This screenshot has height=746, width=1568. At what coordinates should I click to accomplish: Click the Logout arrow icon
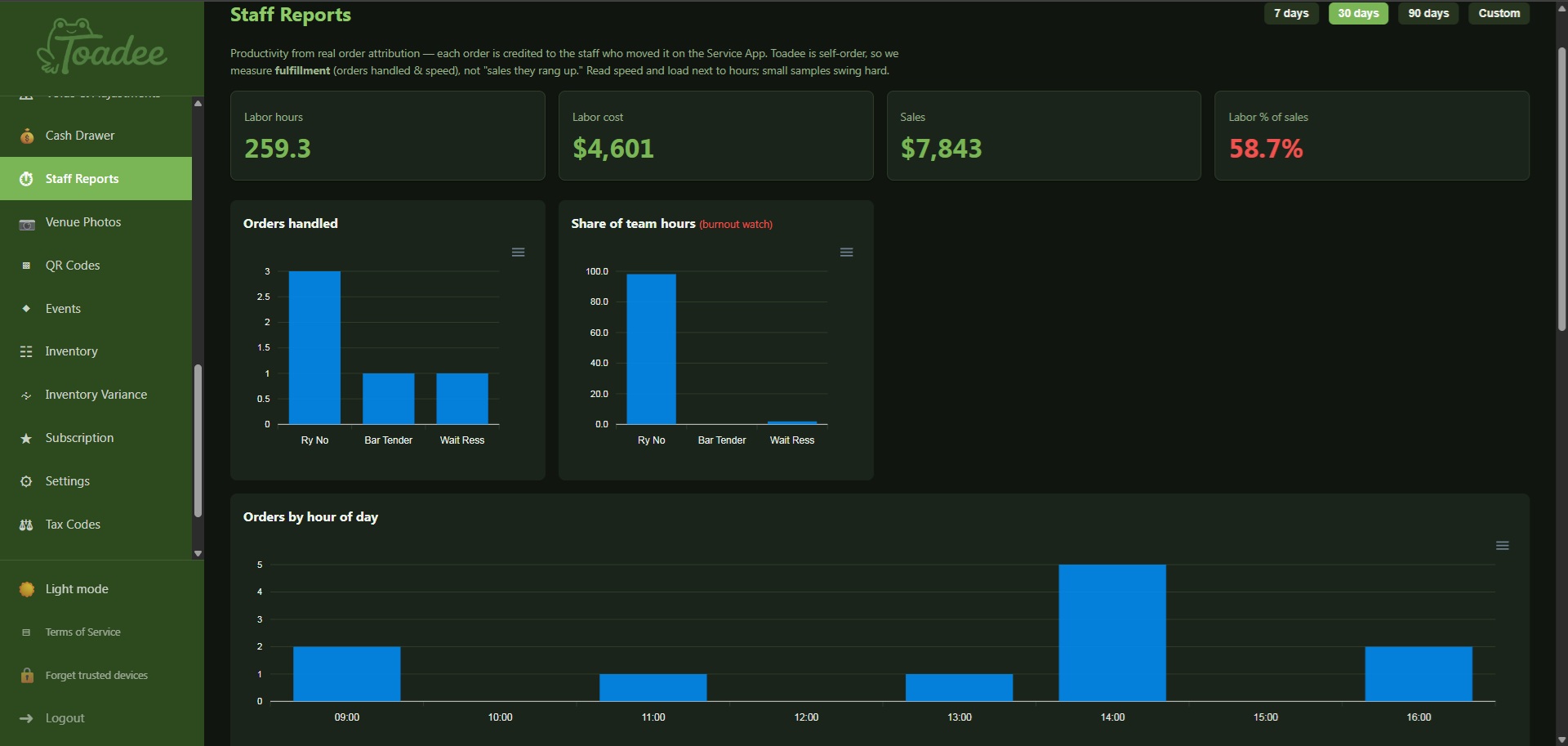coord(26,718)
